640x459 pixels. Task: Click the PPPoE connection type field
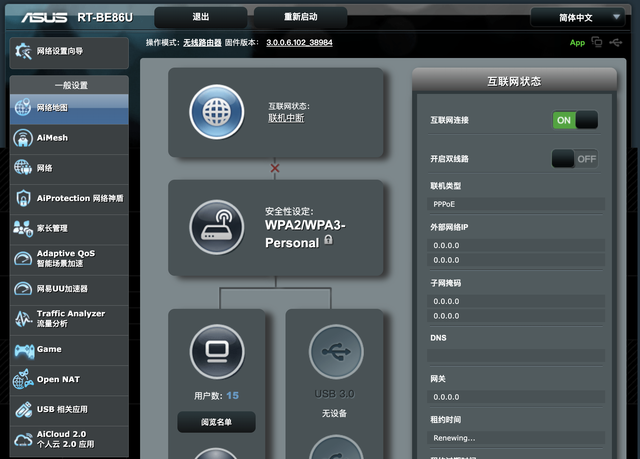[x=516, y=204]
